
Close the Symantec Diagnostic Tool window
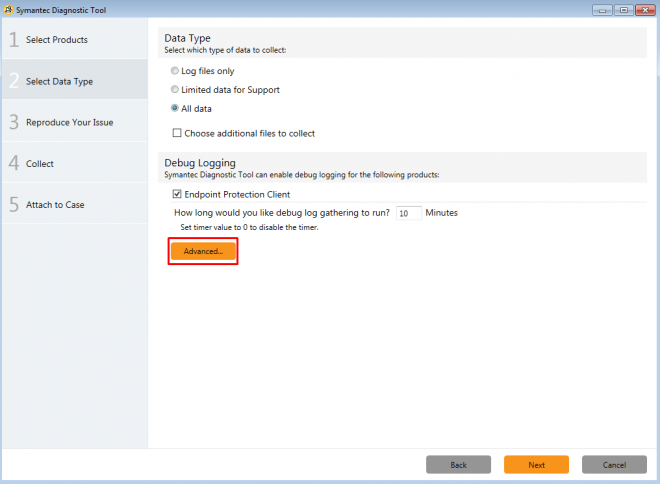point(645,10)
